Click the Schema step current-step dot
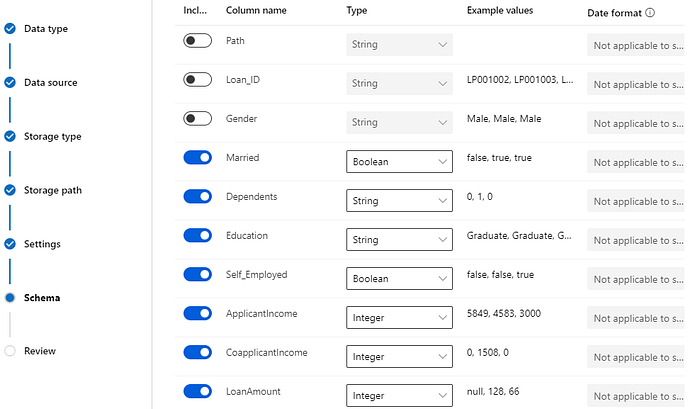The image size is (700, 409). (x=10, y=298)
